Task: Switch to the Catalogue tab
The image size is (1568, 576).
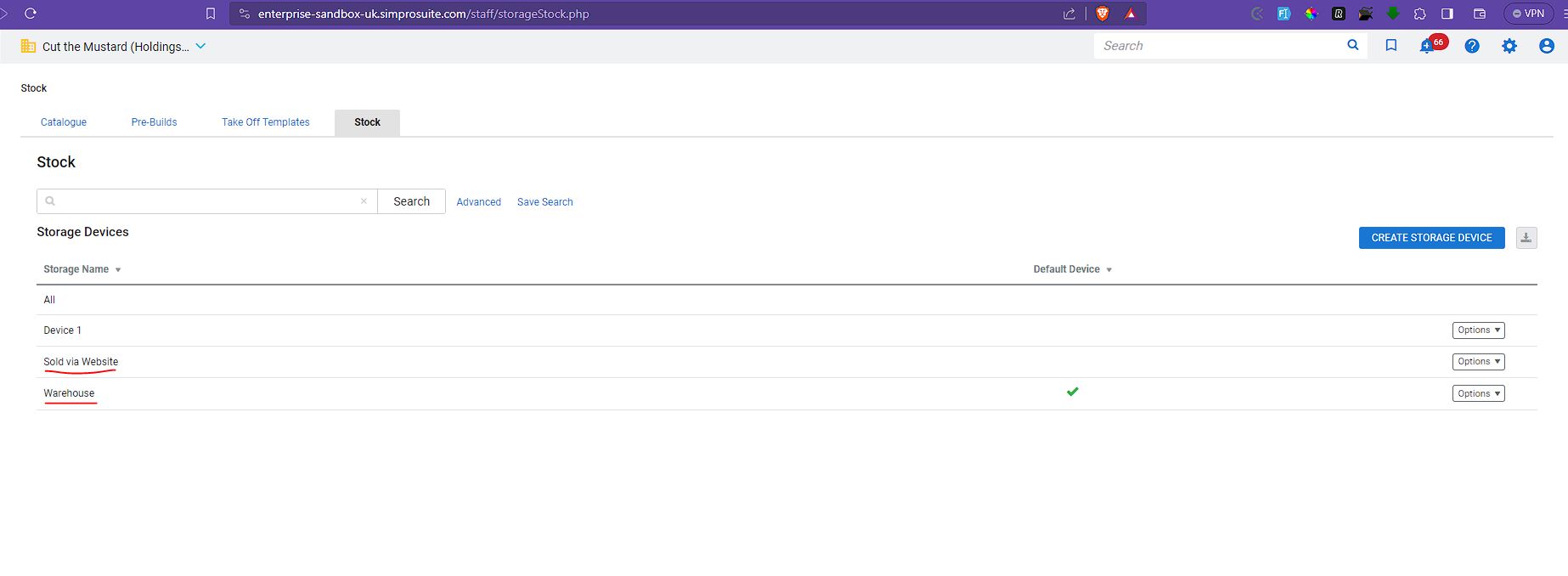Action: click(64, 122)
